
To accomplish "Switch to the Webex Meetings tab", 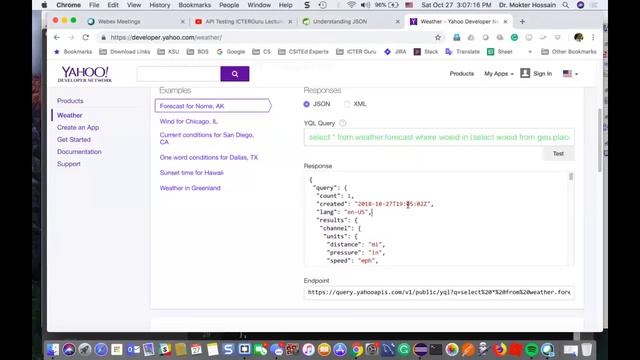I will coord(135,22).
